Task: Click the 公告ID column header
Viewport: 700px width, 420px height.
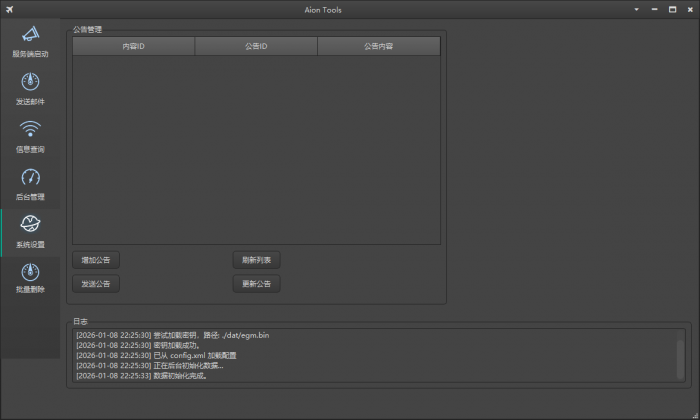Action: tap(256, 46)
